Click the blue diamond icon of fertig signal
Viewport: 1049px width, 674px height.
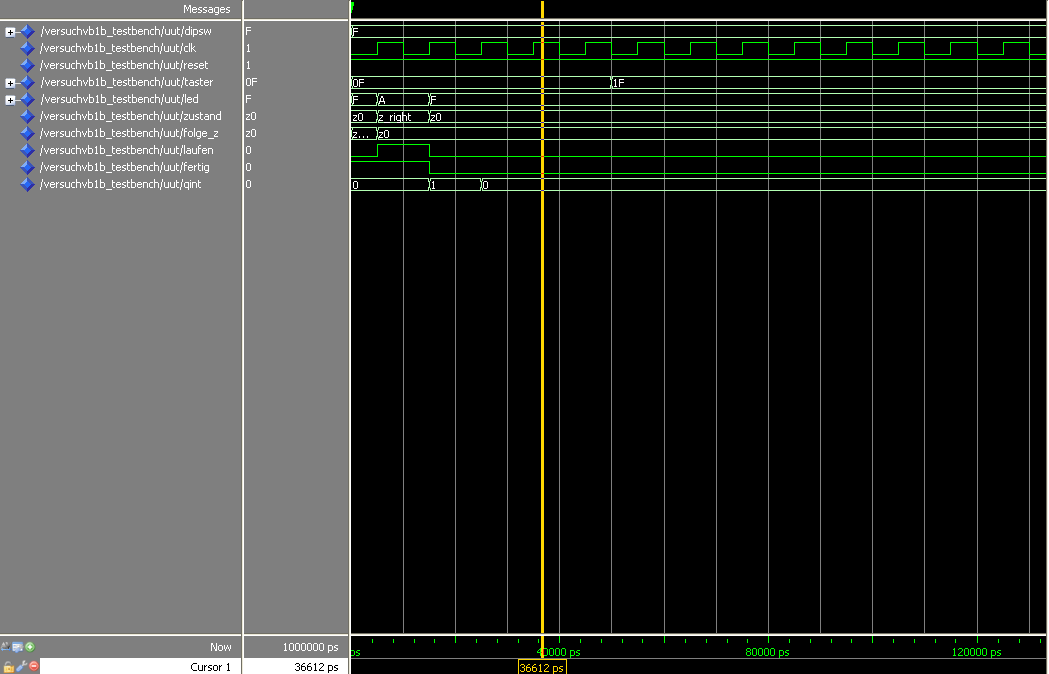[x=27, y=167]
